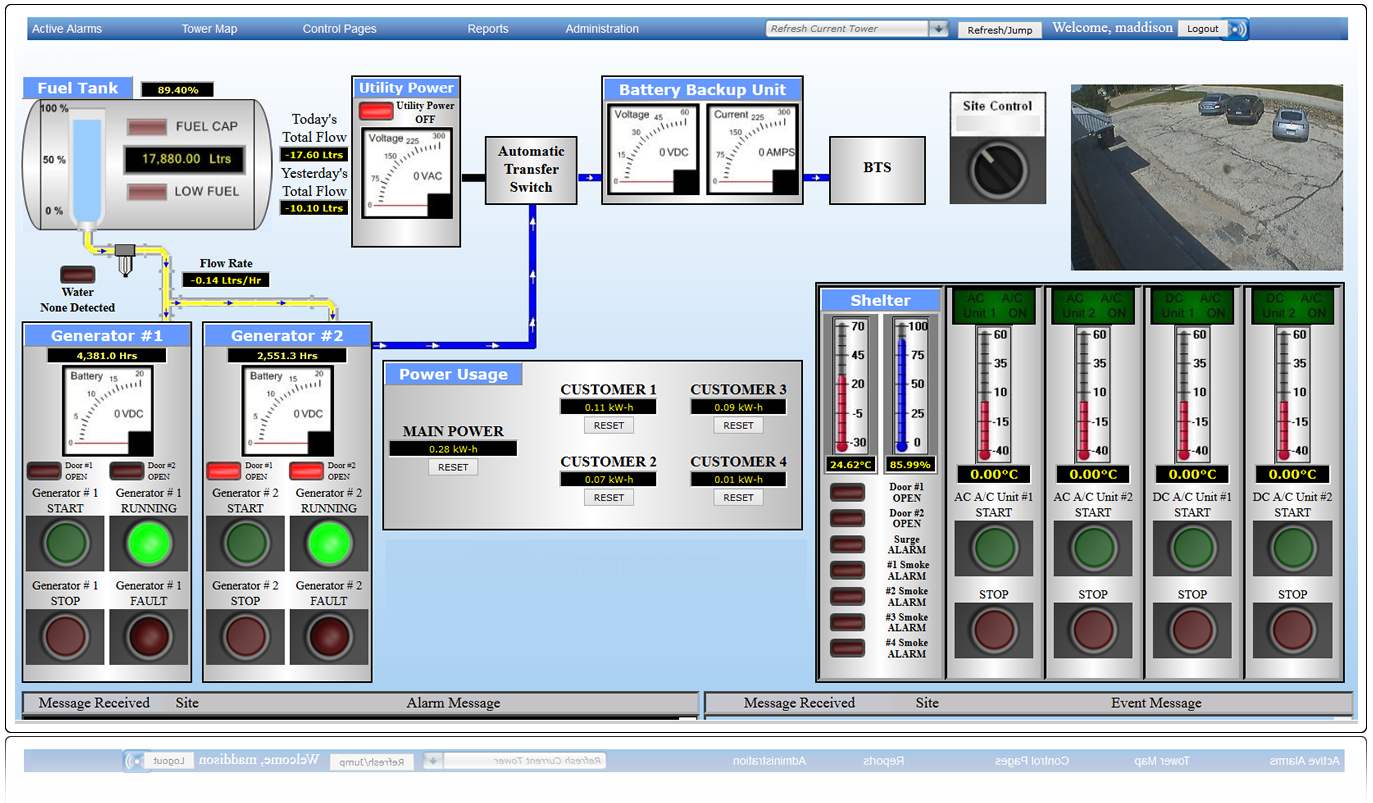Image resolution: width=1373 pixels, height=803 pixels.
Task: Open the Control Pages menu
Action: coord(339,29)
